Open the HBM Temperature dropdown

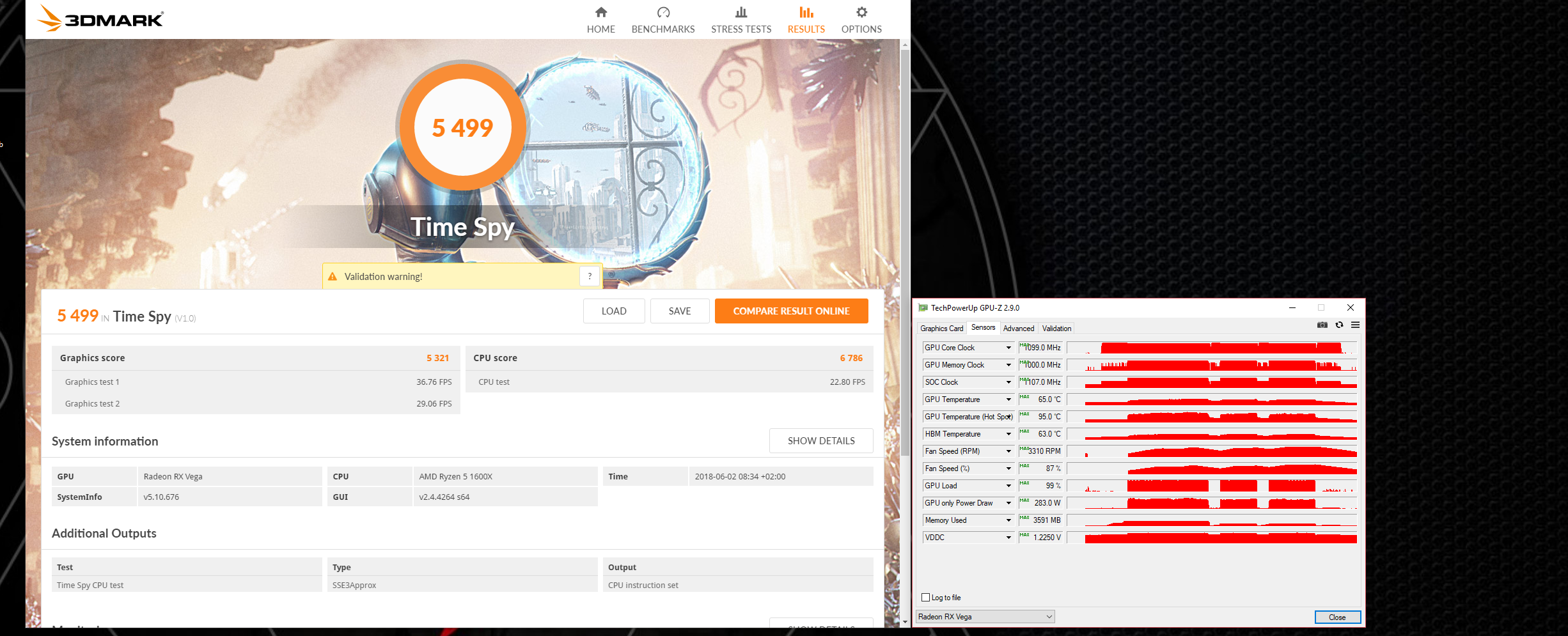1008,434
